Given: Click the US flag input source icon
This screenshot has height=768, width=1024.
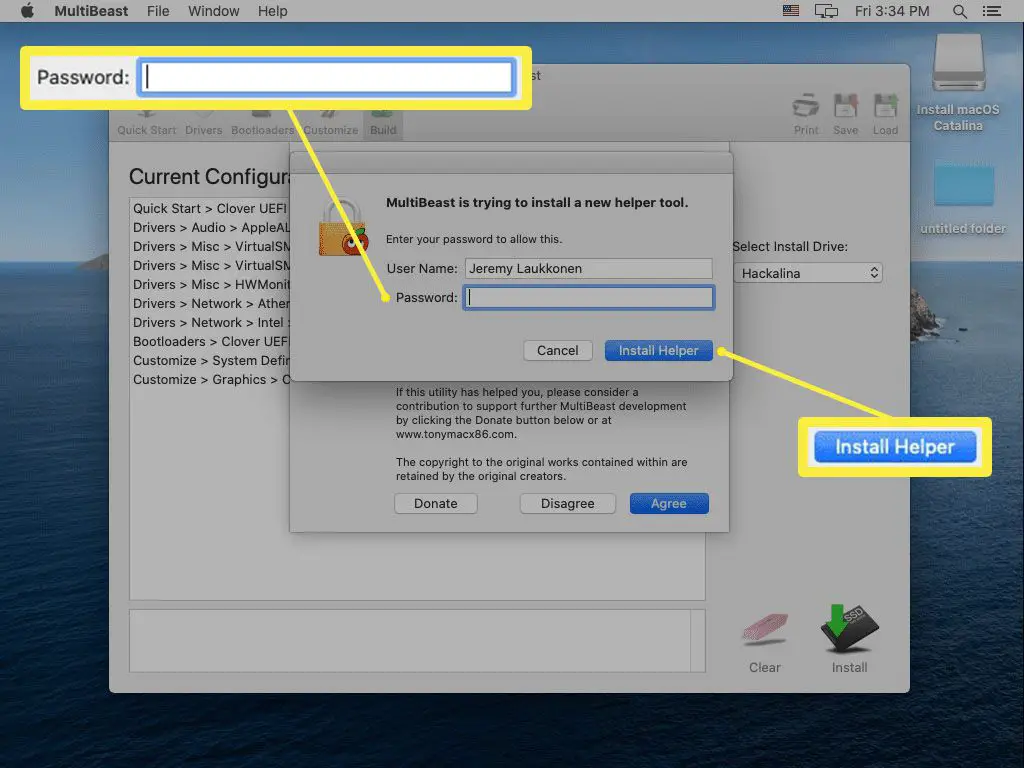Looking at the screenshot, I should point(790,11).
